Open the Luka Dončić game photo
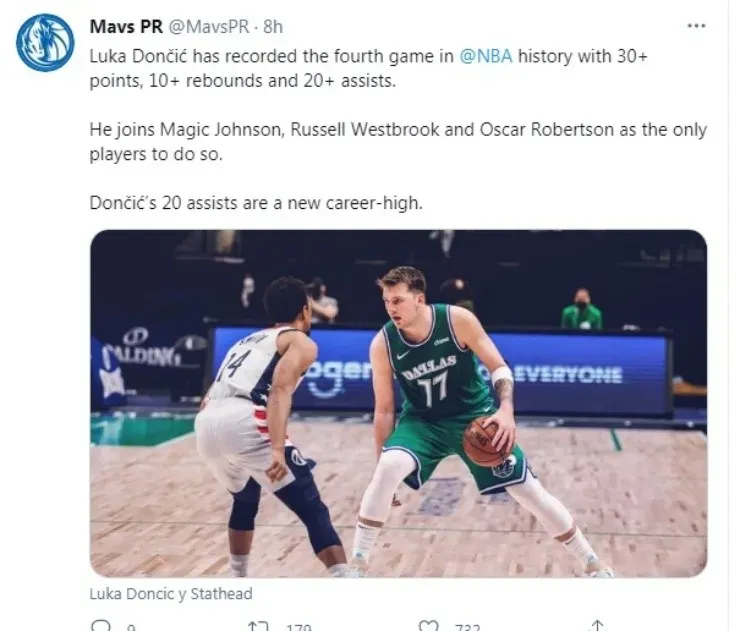This screenshot has width=740, height=631. (x=398, y=403)
